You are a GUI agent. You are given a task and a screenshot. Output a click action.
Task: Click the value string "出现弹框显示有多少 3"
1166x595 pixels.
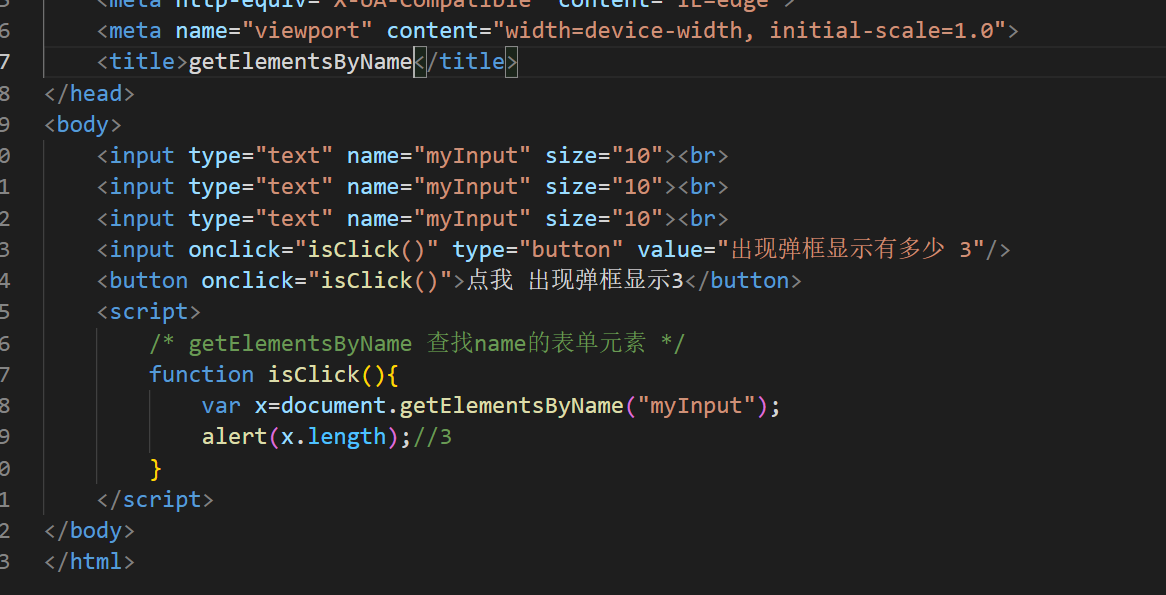[x=851, y=249]
